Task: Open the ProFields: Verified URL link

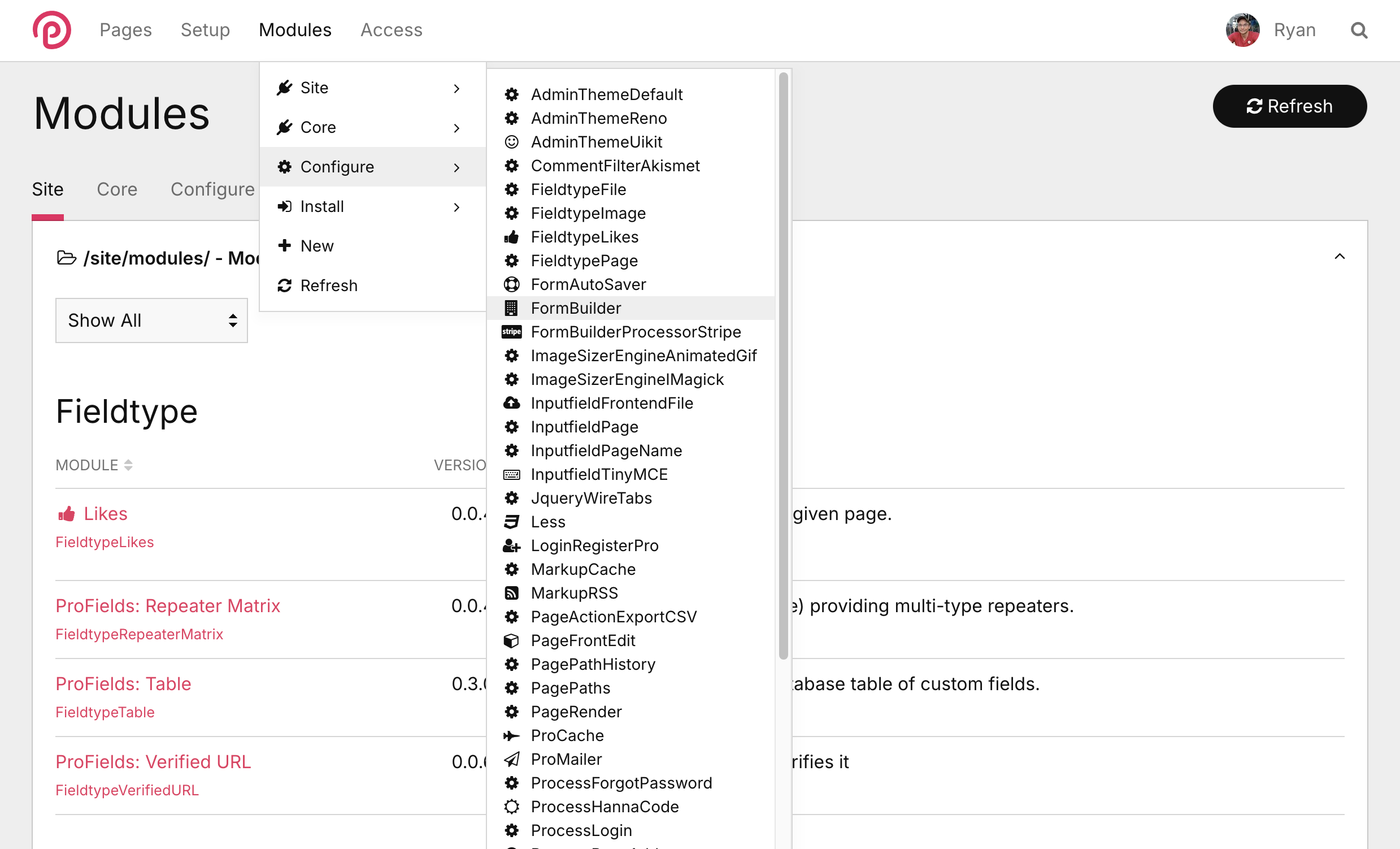Action: [153, 761]
